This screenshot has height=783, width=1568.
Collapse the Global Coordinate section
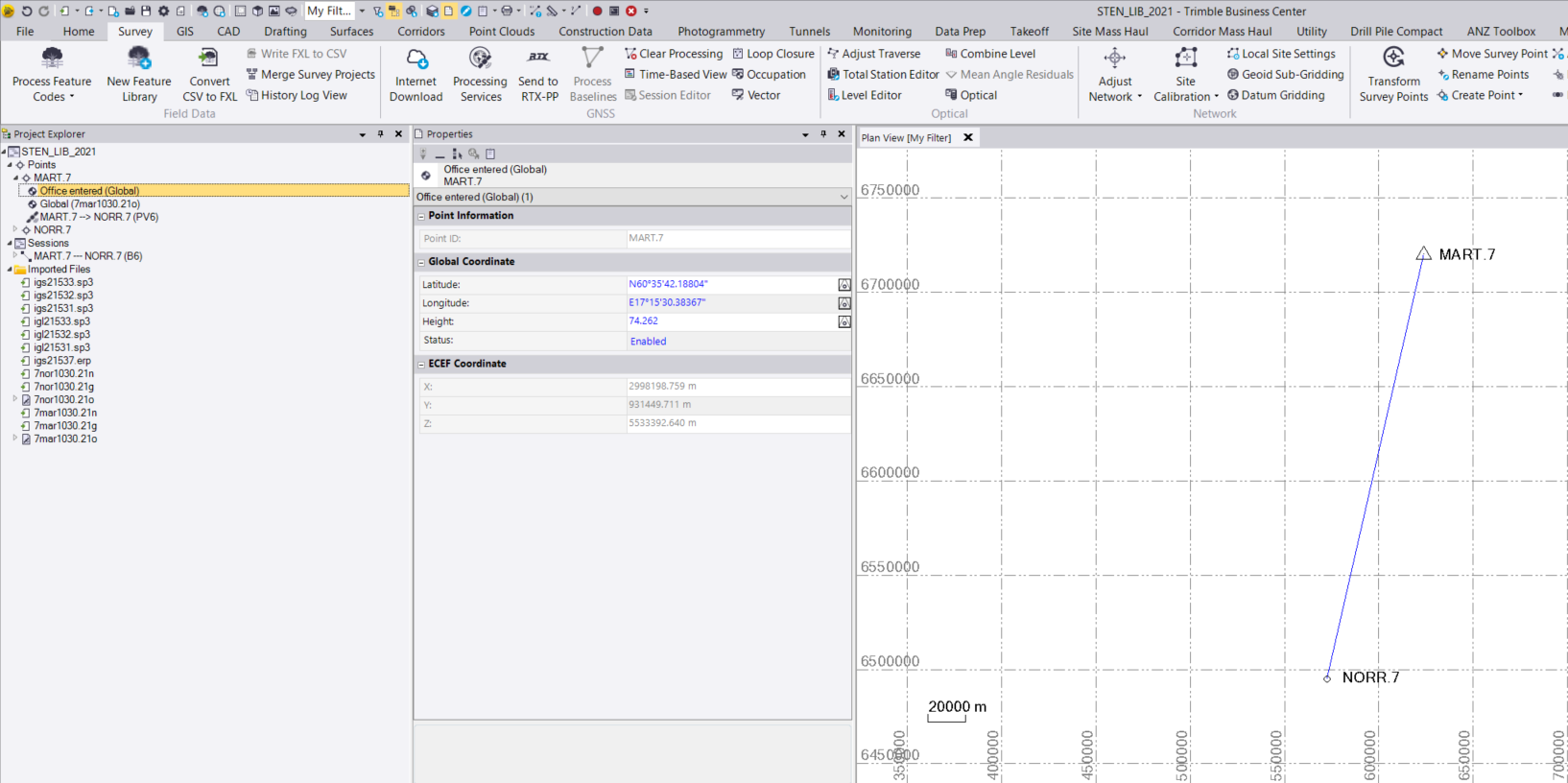421,262
